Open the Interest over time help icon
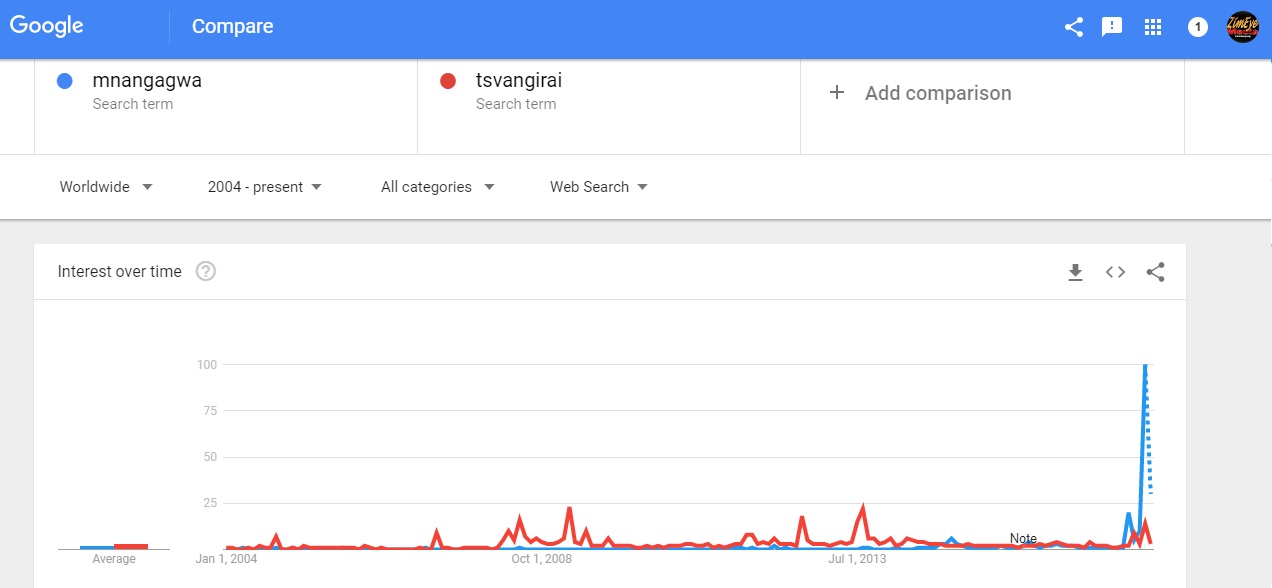 (x=206, y=271)
